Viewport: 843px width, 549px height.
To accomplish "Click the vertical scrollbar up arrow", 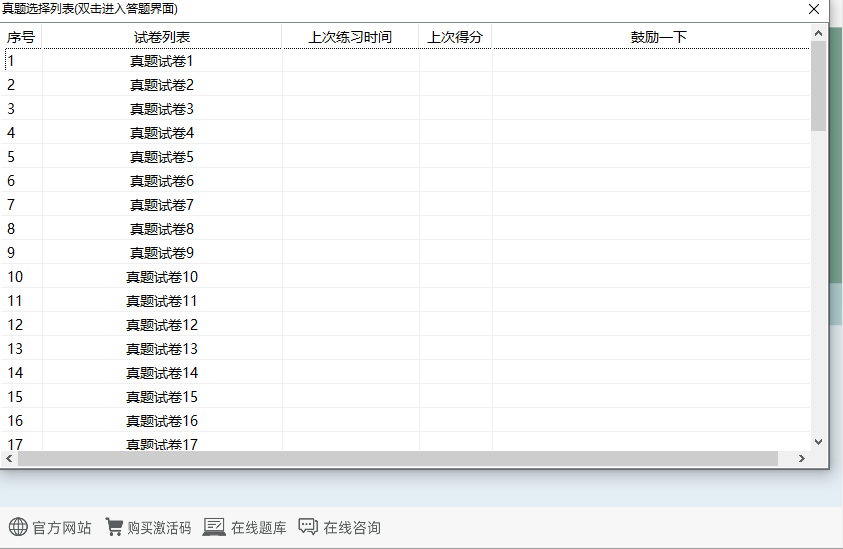I will point(818,33).
